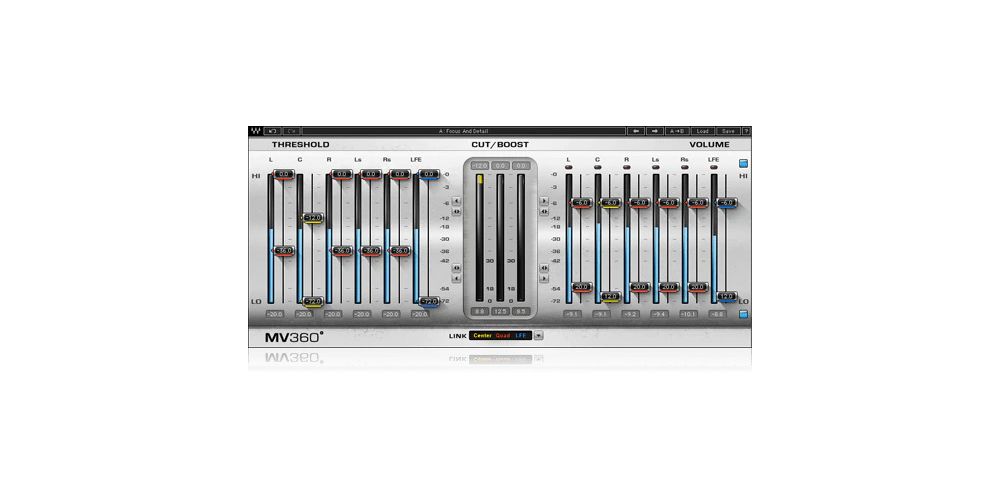The width and height of the screenshot is (1000, 500).
Task: Click the Volume Ls output value -9.4
Action: click(659, 314)
